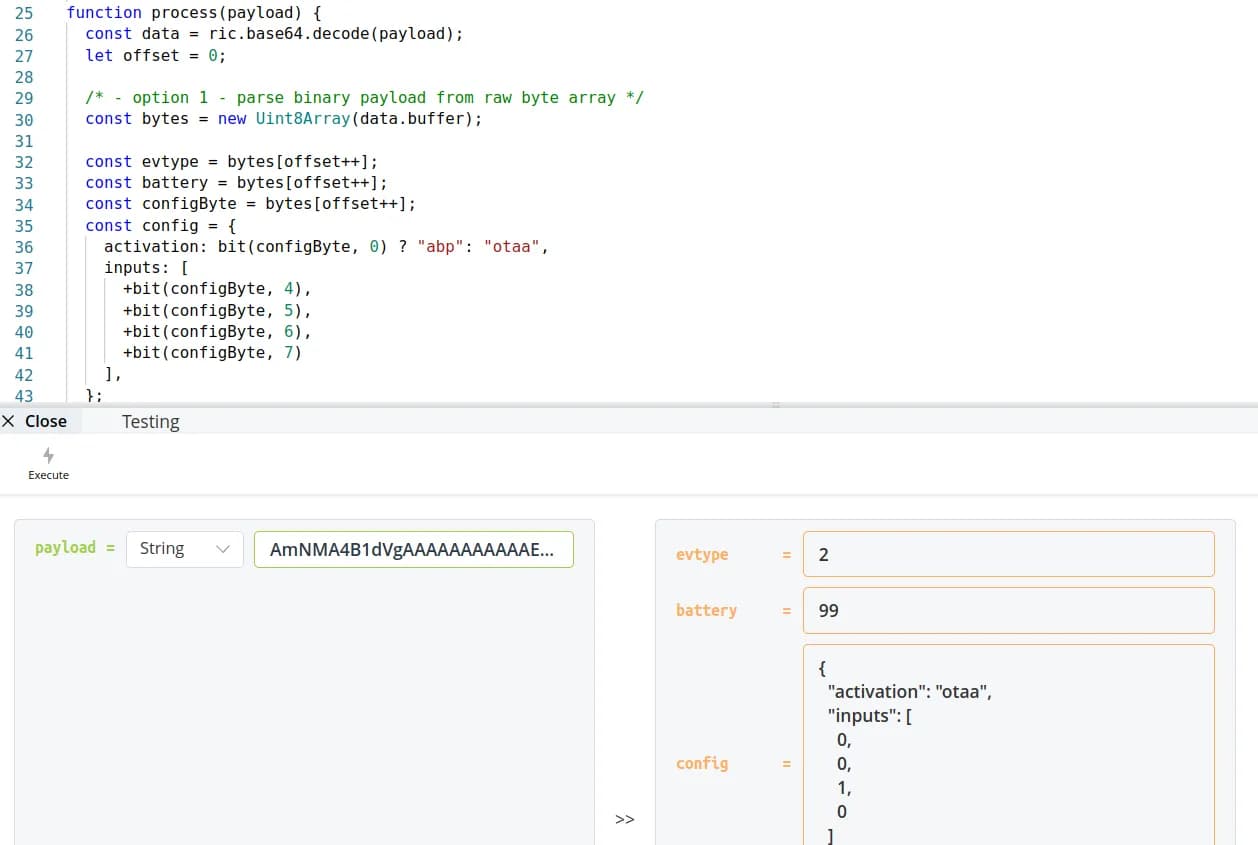Click the "otaa" string in the code editor
The width and height of the screenshot is (1258, 845).
click(514, 246)
